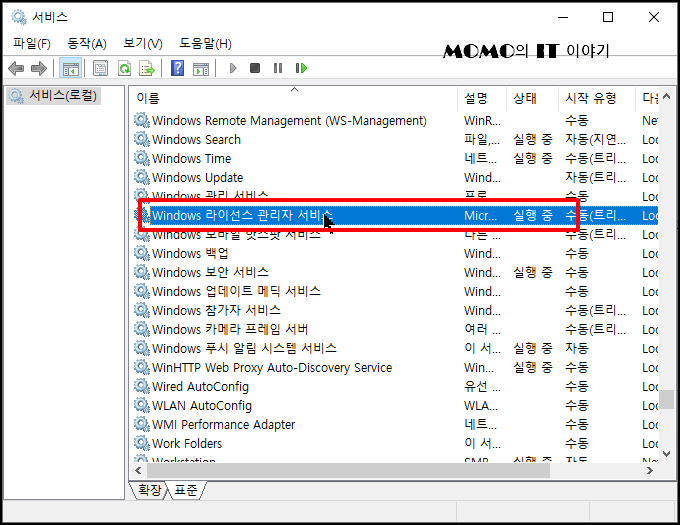Click gear icon of WLAN AutoConfig row
This screenshot has height=525, width=680.
(141, 405)
